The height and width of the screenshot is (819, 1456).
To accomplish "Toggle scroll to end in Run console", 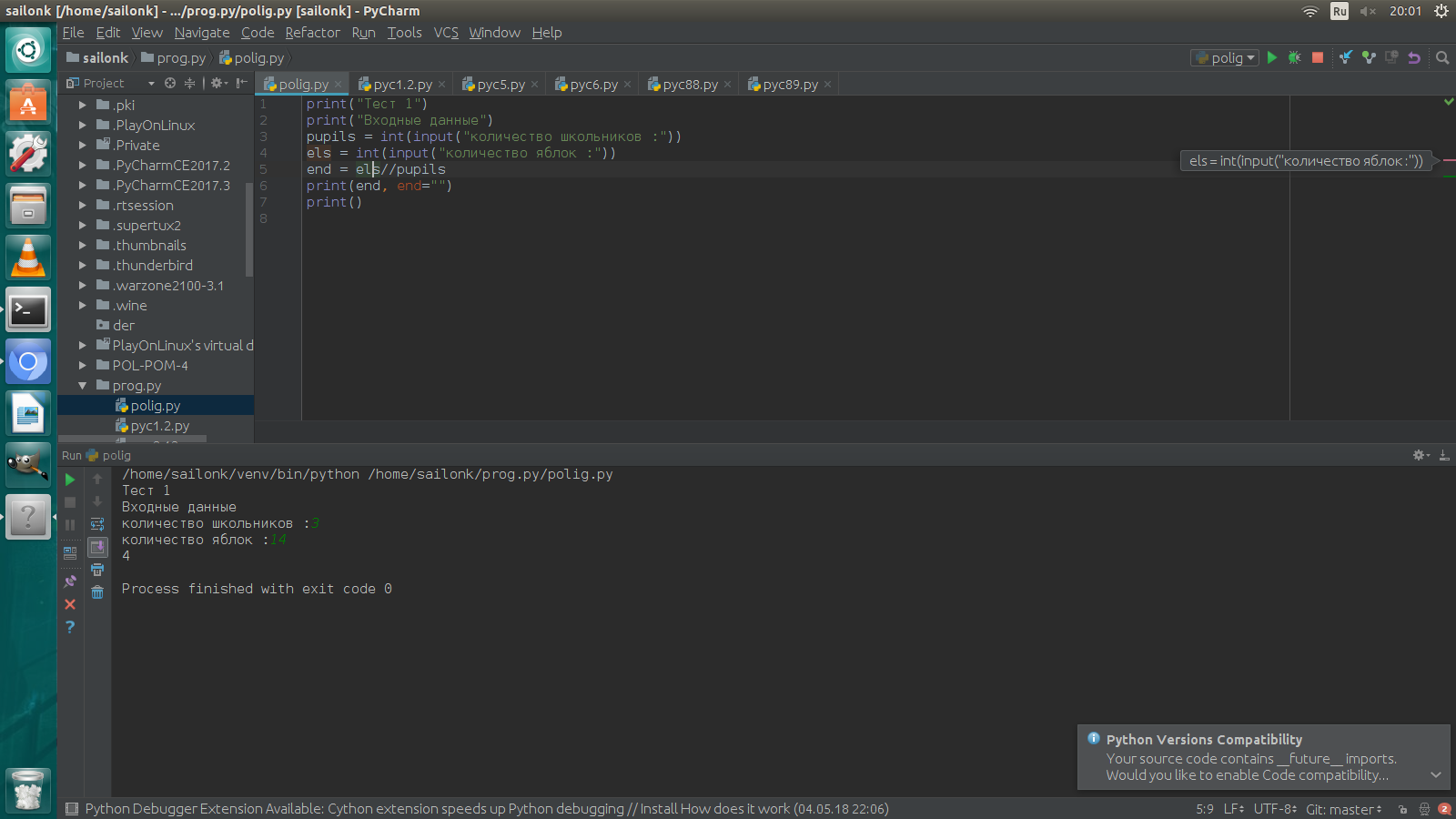I will (x=97, y=547).
